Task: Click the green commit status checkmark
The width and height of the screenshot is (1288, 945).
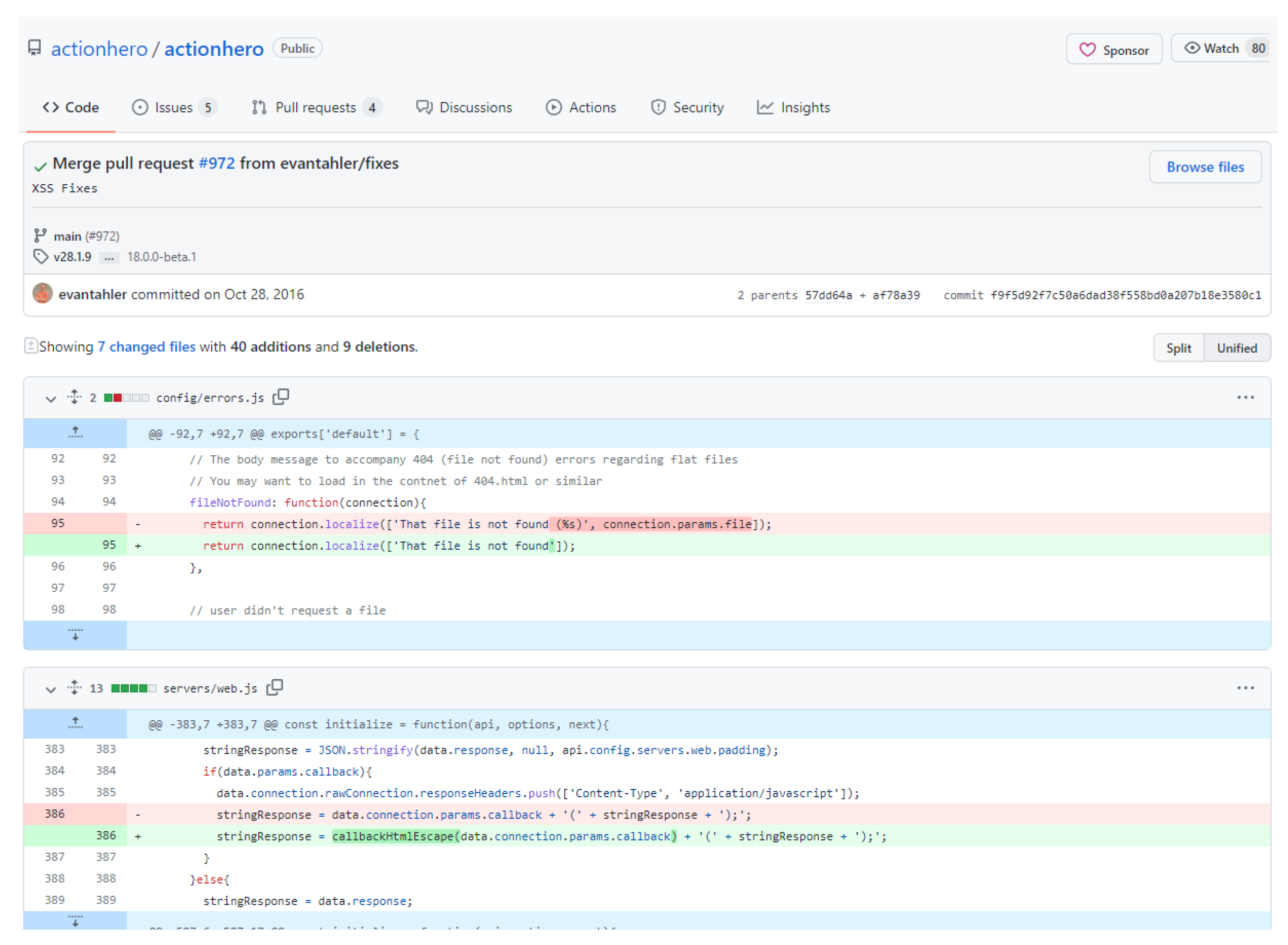Action: (x=40, y=166)
